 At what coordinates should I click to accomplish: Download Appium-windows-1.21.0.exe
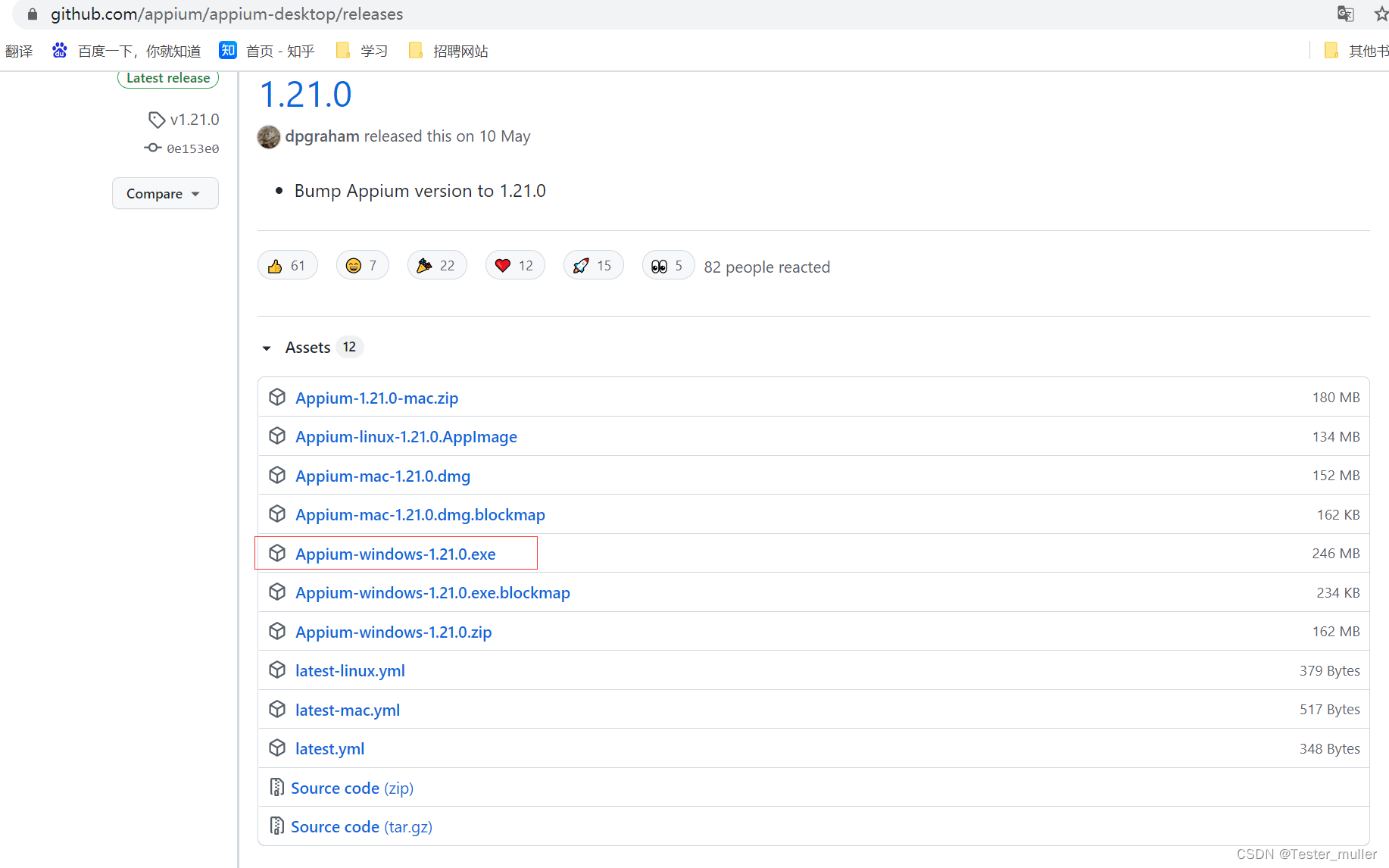point(395,554)
